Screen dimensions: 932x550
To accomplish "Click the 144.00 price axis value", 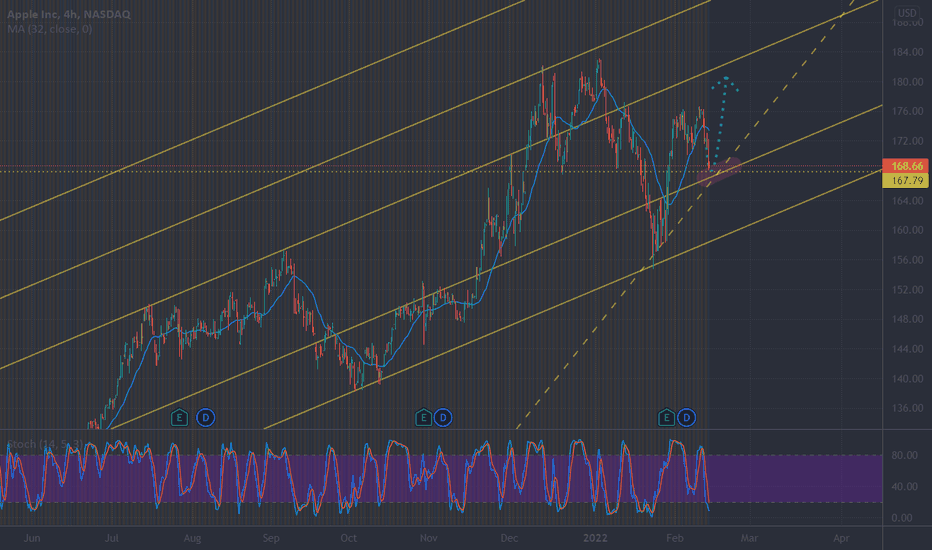I will coord(908,349).
